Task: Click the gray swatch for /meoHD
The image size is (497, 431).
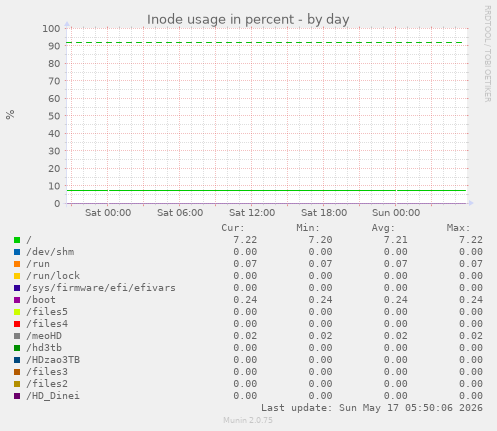Action: click(17, 336)
